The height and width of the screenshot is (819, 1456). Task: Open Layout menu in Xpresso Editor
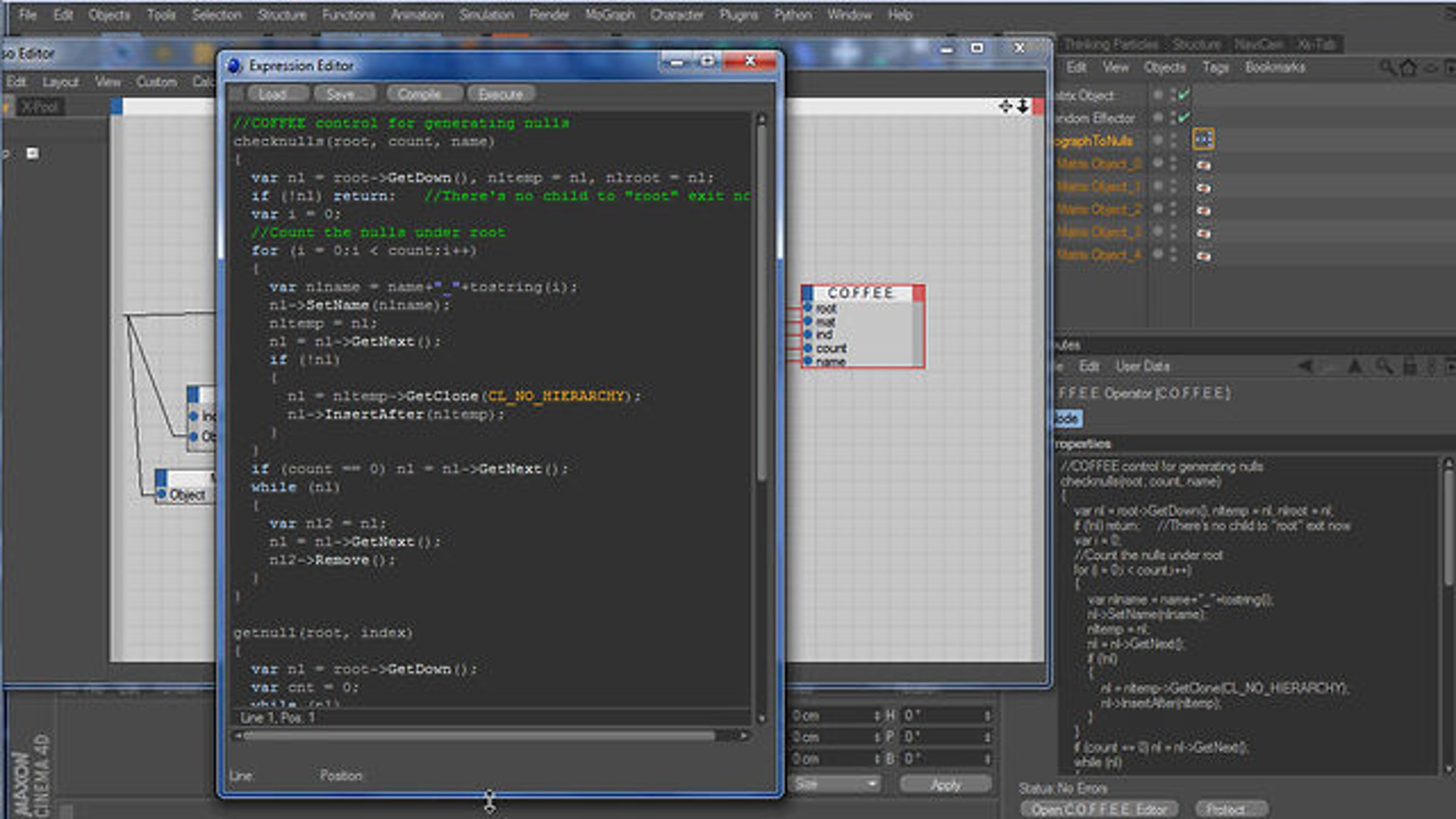[x=61, y=82]
